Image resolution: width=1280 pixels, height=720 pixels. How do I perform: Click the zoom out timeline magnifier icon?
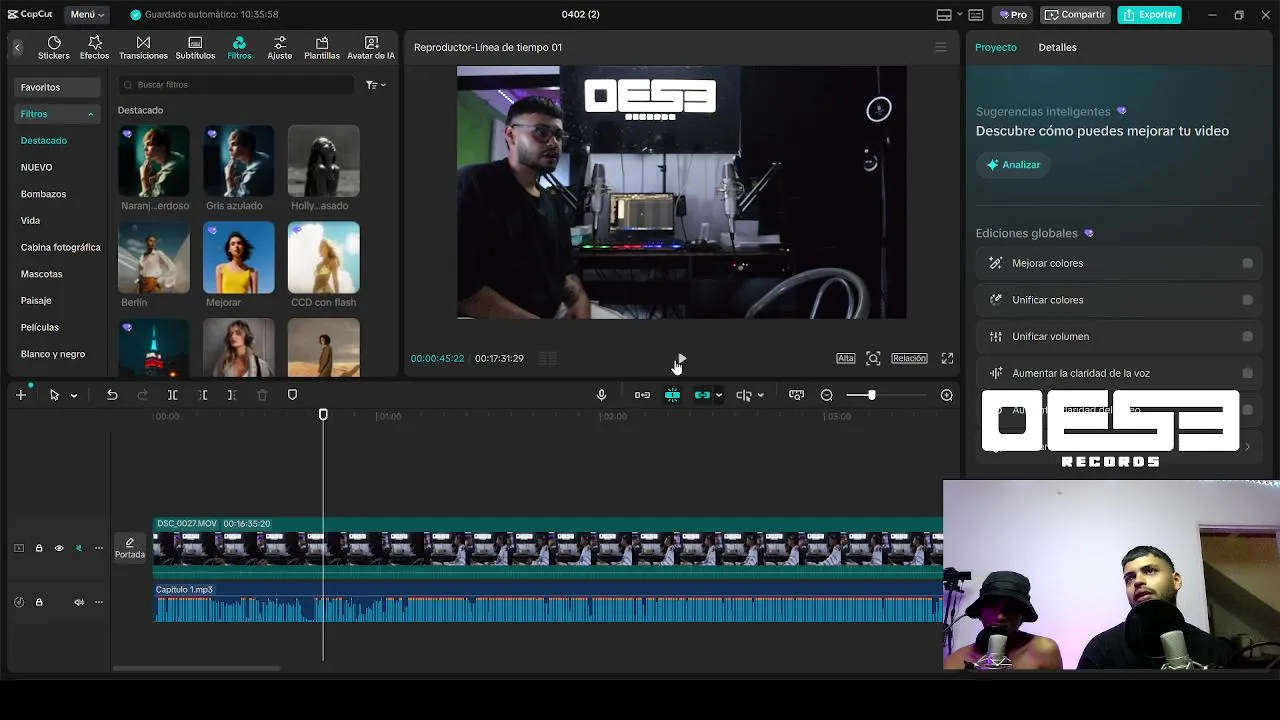(x=826, y=395)
